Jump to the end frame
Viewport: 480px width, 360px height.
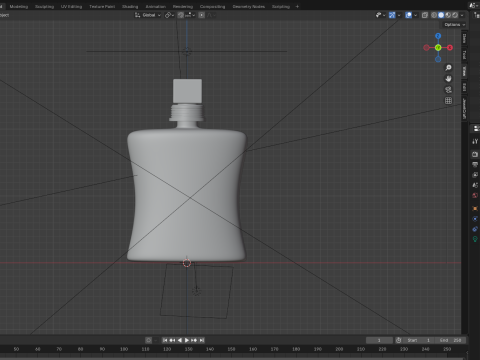point(201,340)
